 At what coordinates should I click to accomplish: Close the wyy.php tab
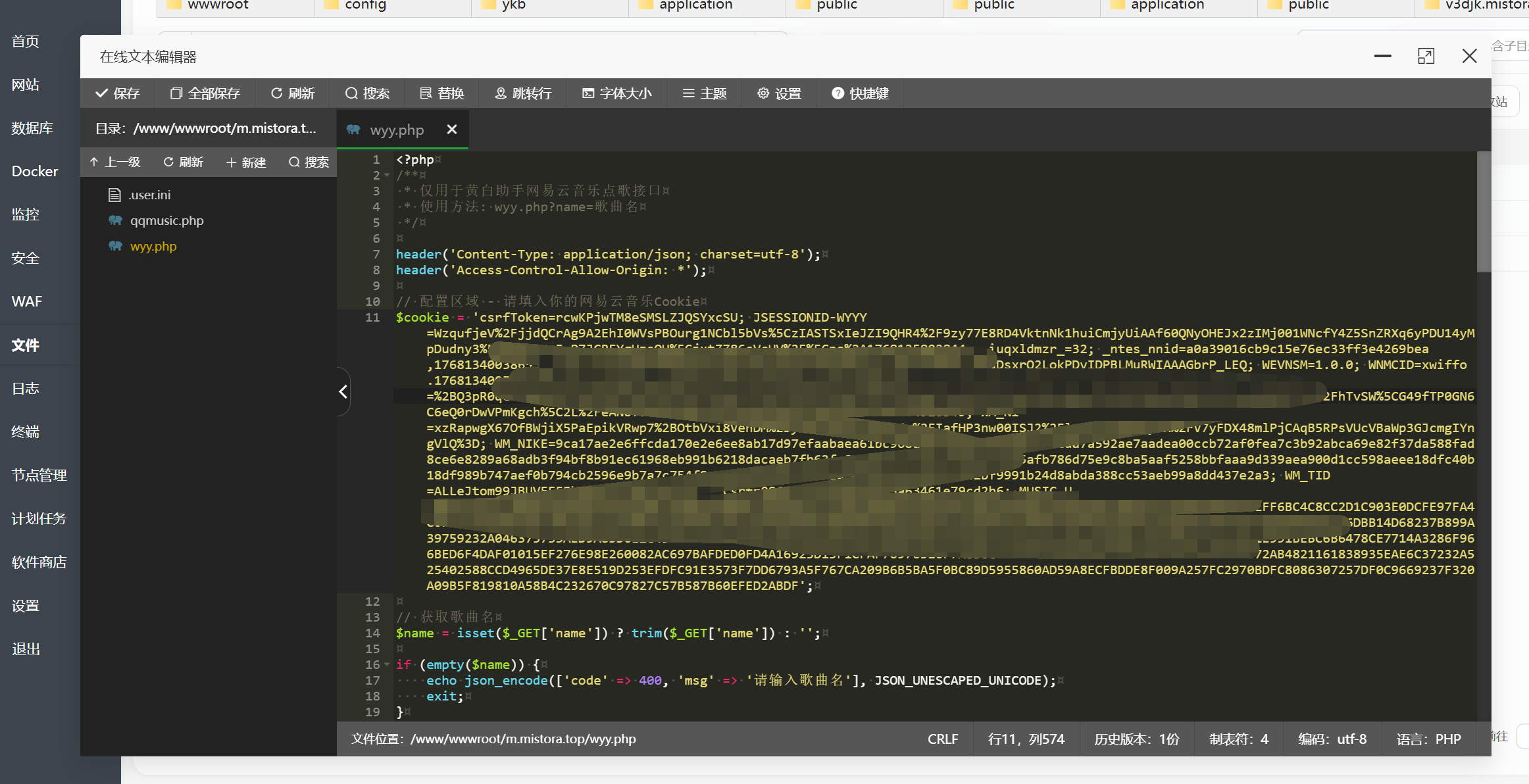[x=452, y=130]
